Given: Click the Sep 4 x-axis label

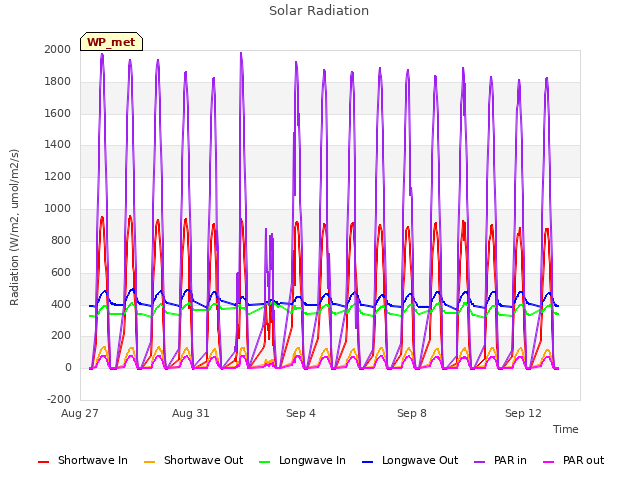Looking at the screenshot, I should pyautogui.click(x=301, y=413).
